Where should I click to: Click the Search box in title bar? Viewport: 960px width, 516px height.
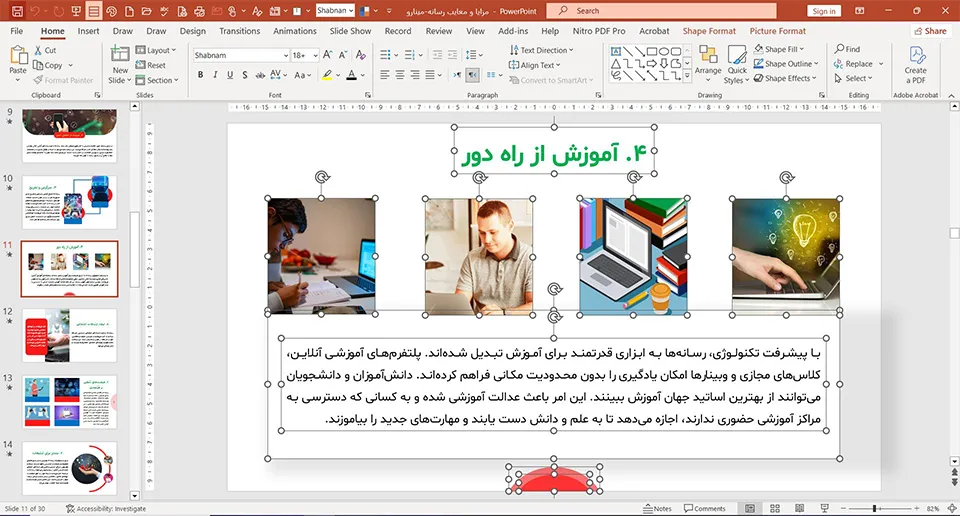pos(661,11)
